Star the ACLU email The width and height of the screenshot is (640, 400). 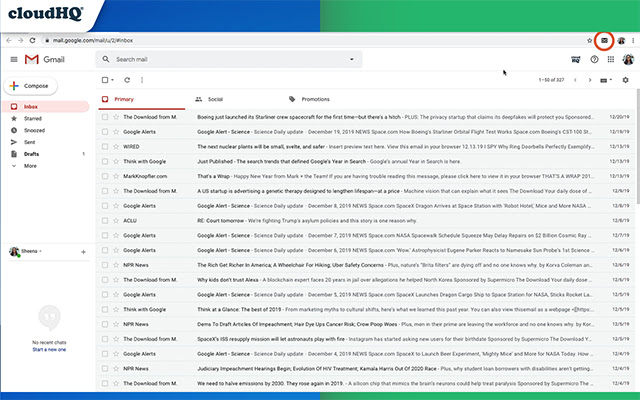[116, 220]
